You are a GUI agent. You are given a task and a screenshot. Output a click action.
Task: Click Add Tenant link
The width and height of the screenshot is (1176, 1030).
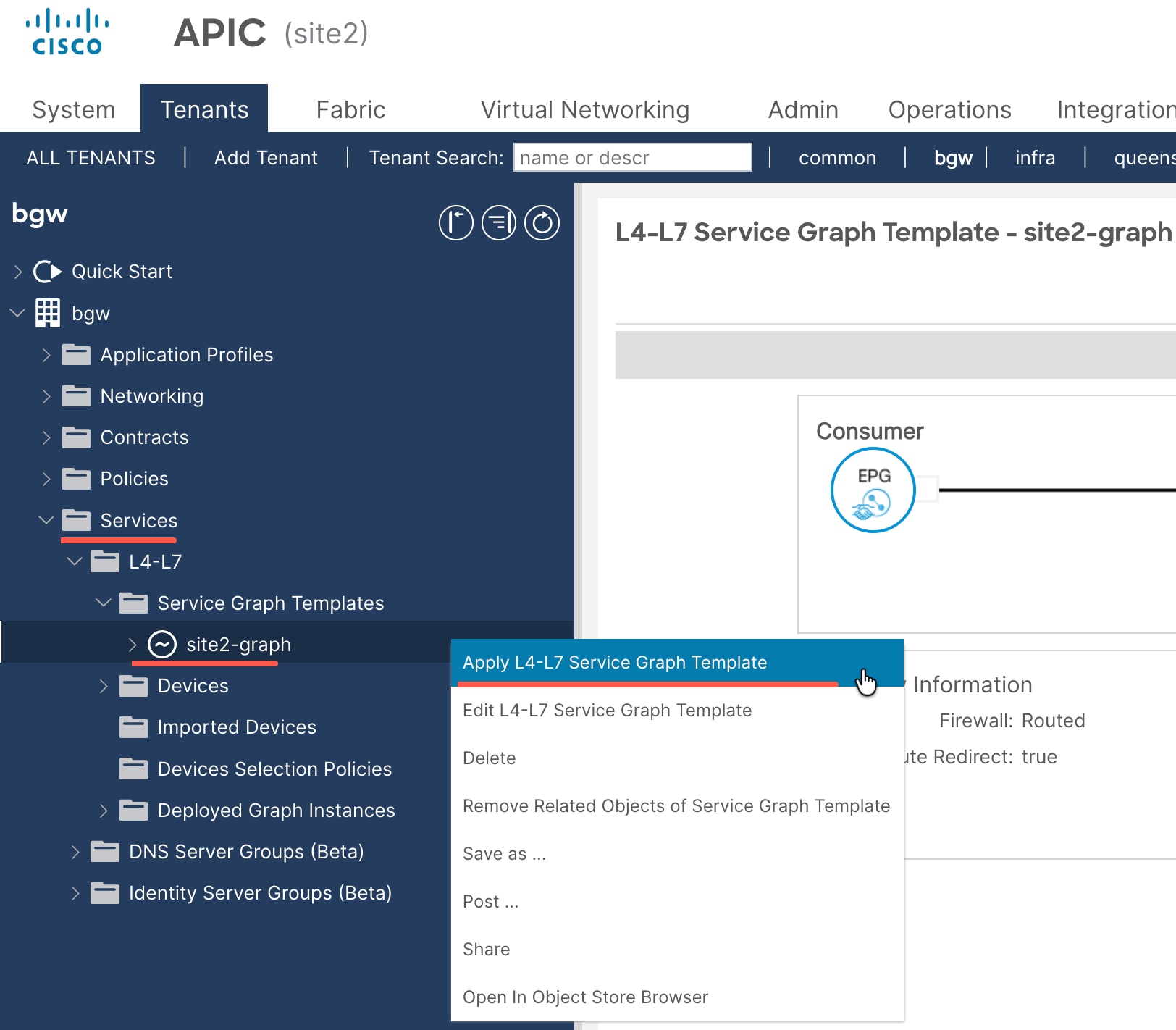coord(266,158)
